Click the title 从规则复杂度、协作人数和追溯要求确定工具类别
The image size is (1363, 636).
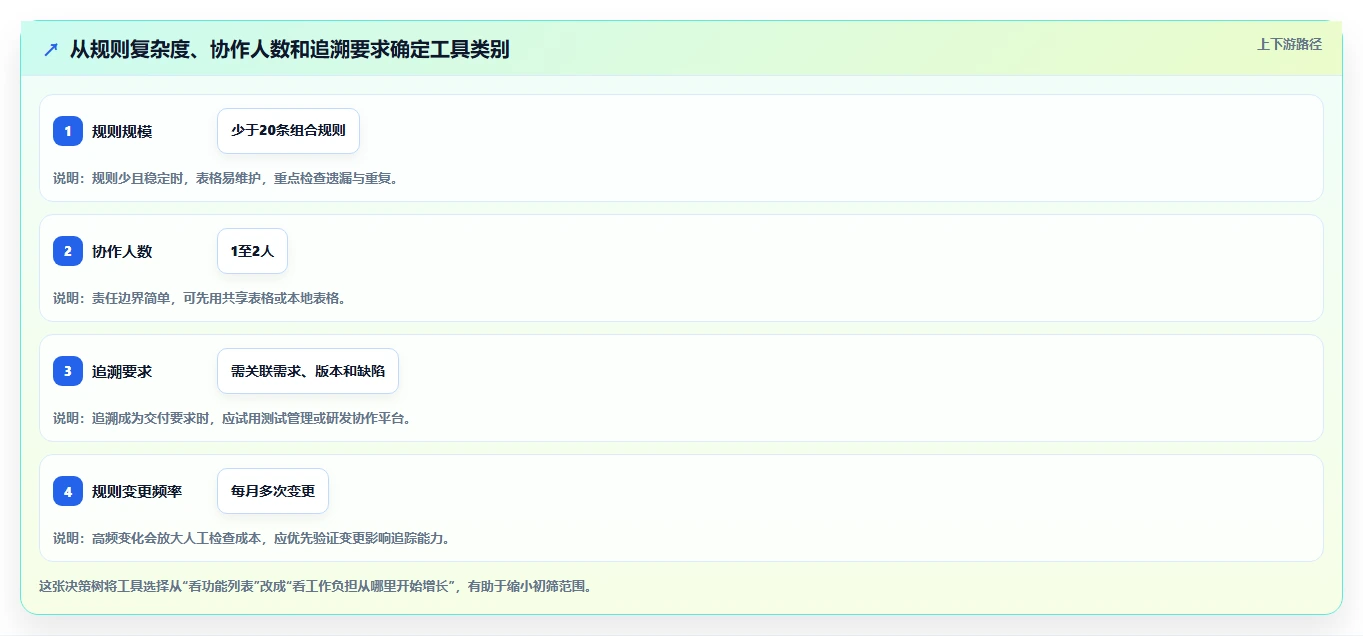coord(290,49)
